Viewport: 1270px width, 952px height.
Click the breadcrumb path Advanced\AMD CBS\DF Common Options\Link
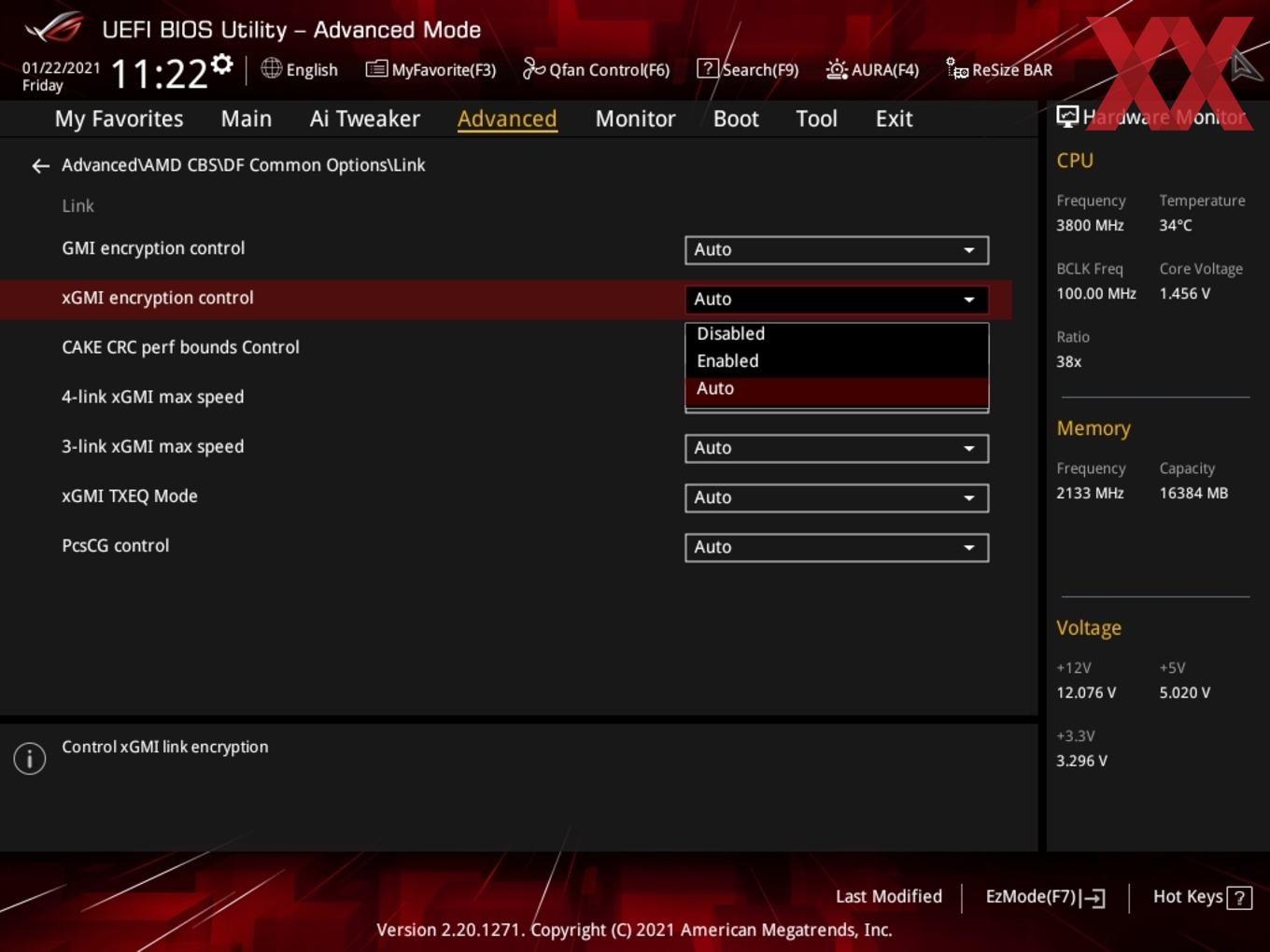pos(243,165)
